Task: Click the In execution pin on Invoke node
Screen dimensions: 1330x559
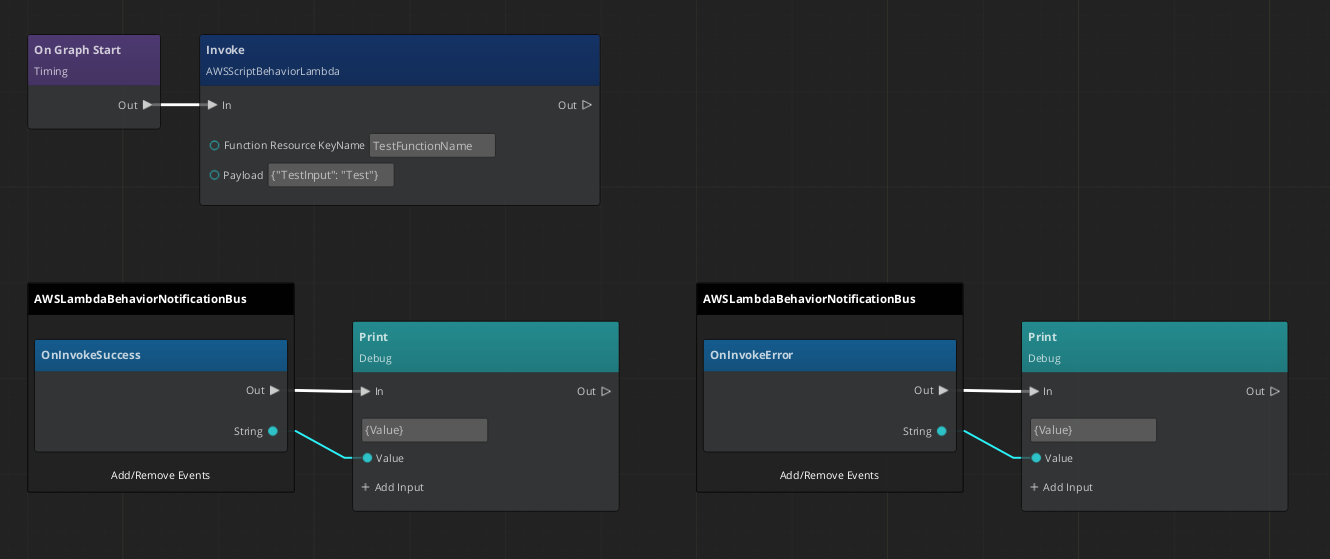Action: [211, 105]
